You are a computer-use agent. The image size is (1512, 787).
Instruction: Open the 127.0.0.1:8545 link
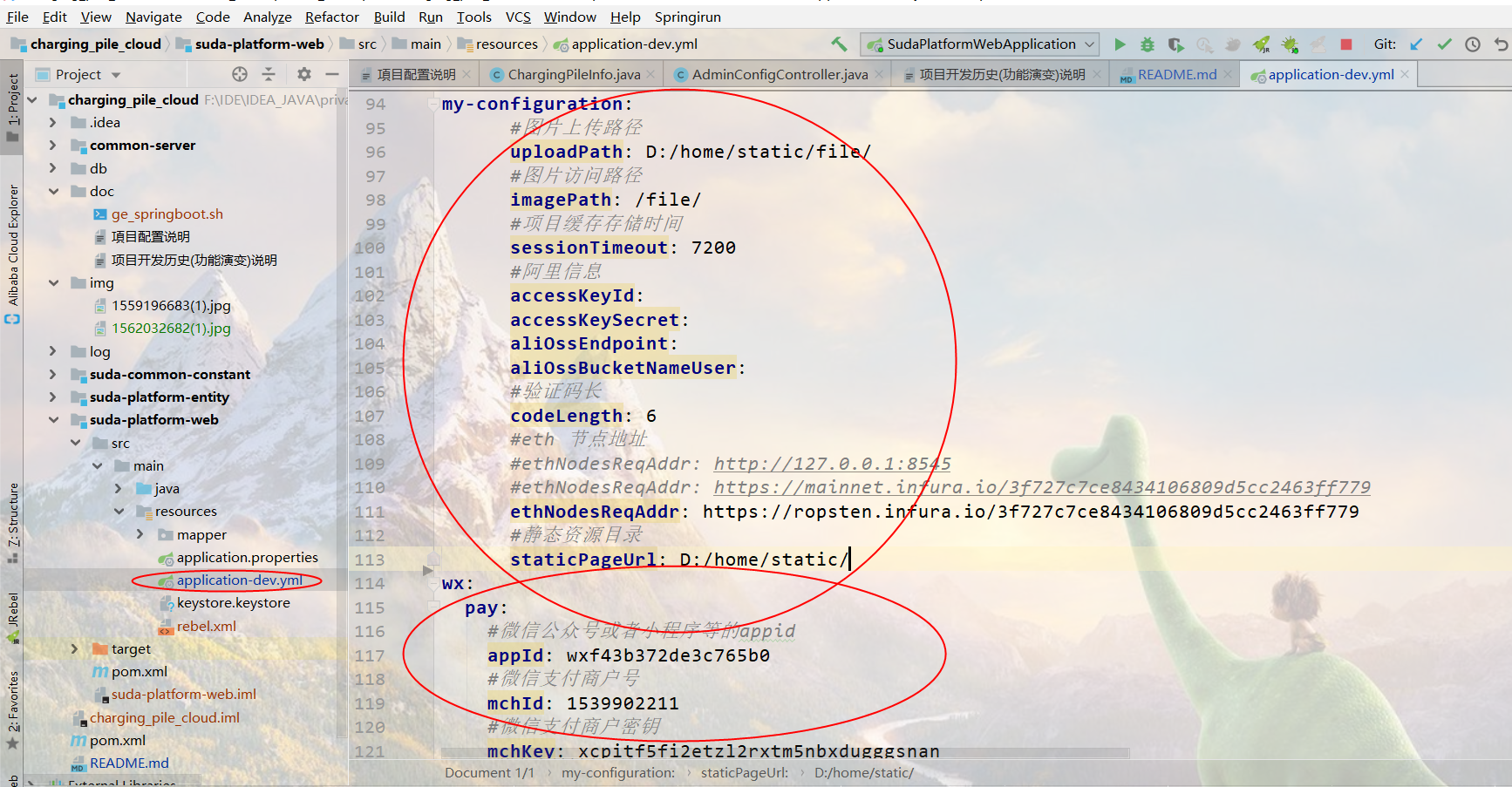tap(832, 464)
